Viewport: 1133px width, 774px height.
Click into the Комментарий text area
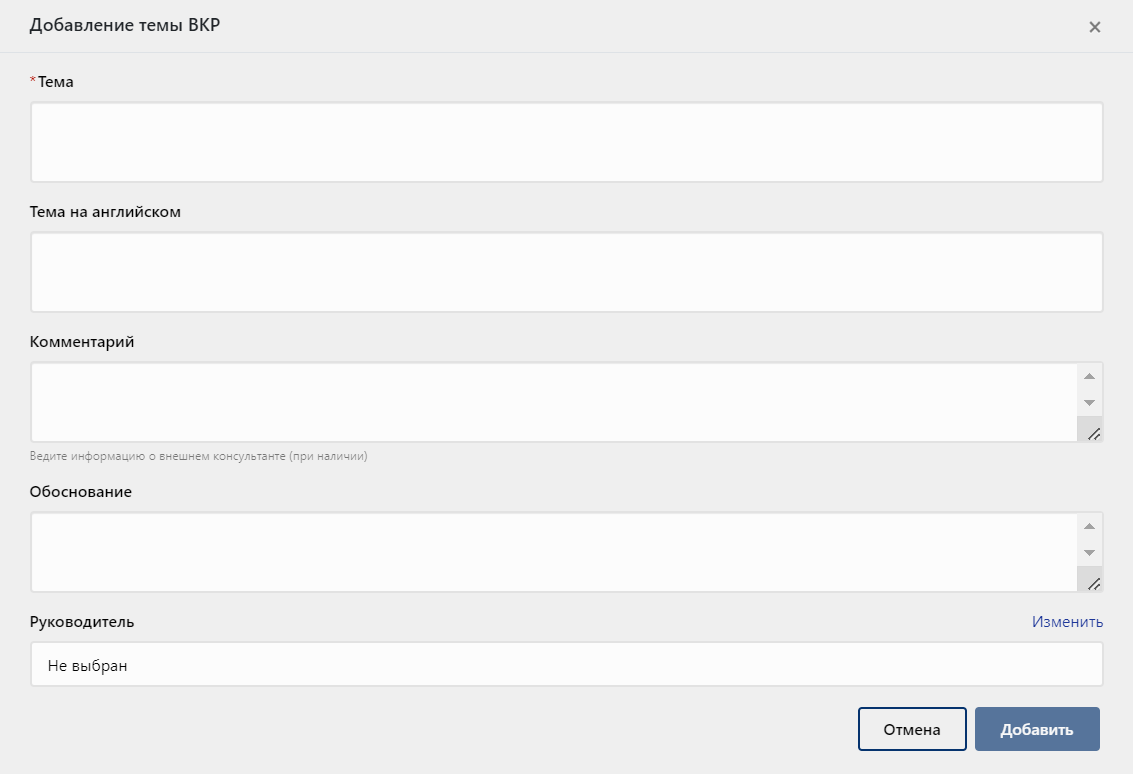553,402
